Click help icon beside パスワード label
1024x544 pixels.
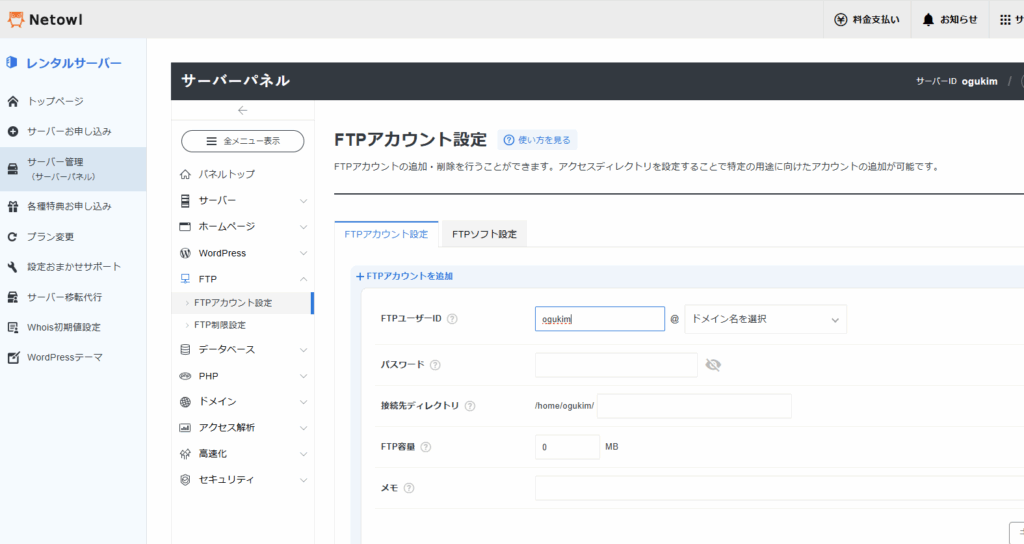[435, 365]
